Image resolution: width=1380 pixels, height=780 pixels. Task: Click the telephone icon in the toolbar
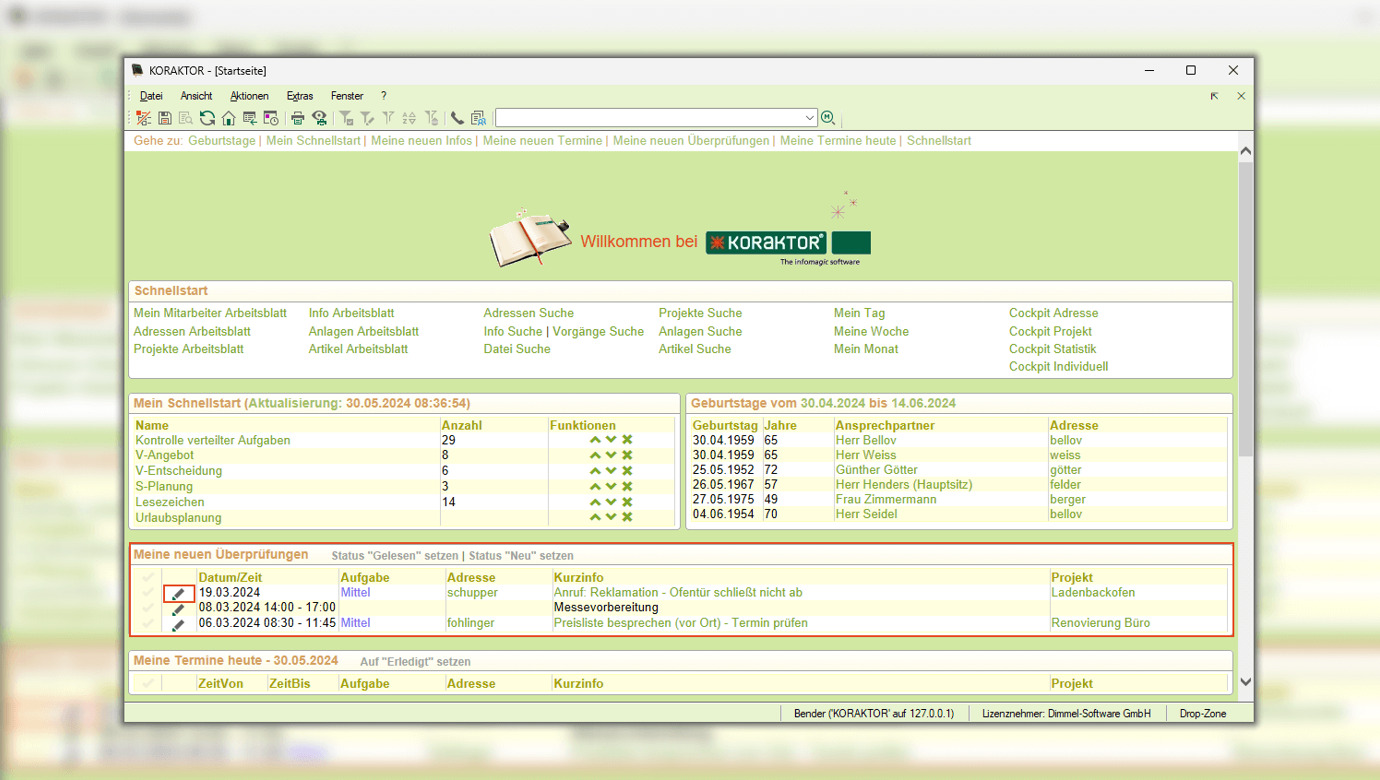457,118
